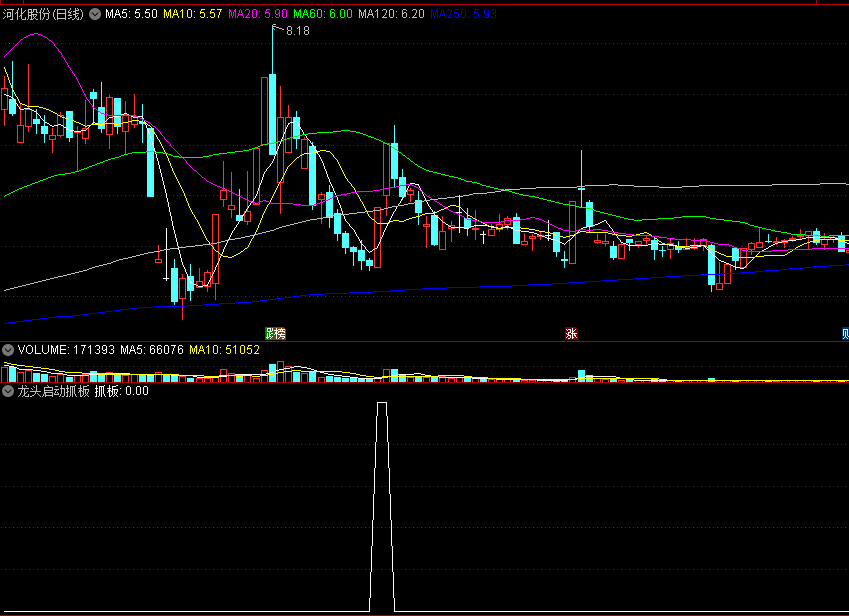Image resolution: width=849 pixels, height=616 pixels.
Task: Click the red 涨 event marker
Action: [x=571, y=333]
